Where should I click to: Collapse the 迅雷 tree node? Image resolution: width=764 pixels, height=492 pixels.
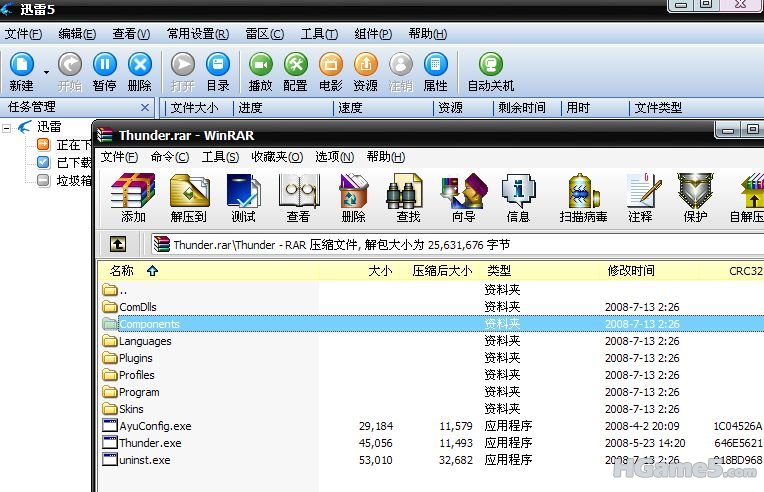pyautogui.click(x=7, y=129)
